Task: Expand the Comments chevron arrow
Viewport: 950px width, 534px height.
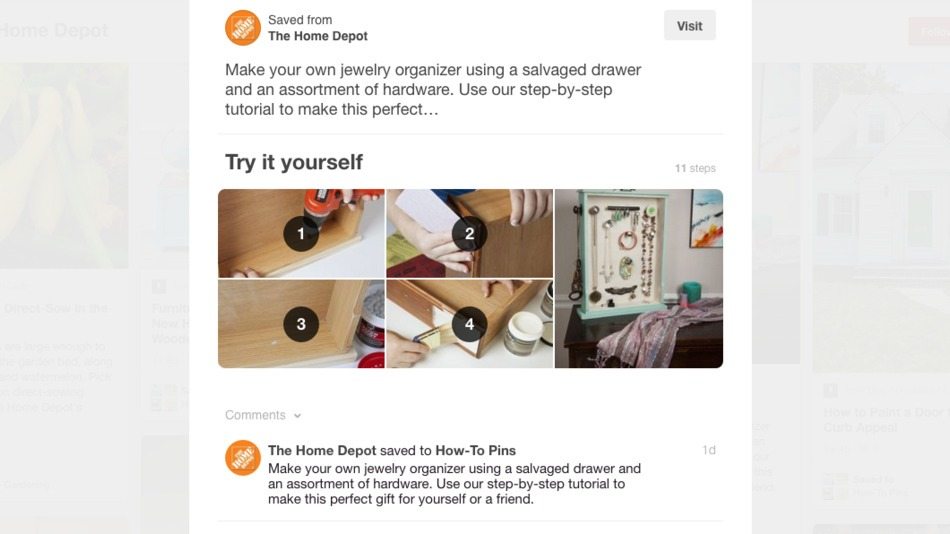Action: (297, 416)
